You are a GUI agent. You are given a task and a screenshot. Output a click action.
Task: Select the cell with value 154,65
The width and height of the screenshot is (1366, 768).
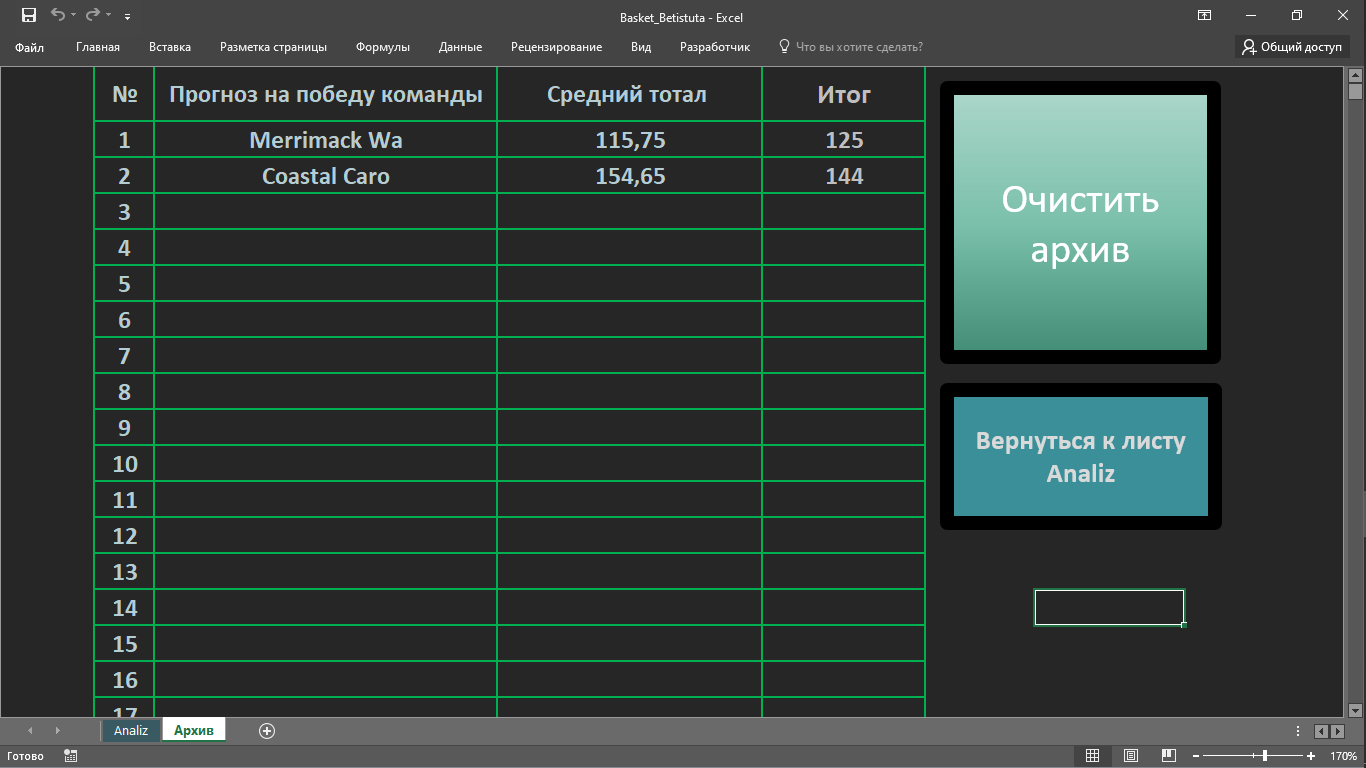(630, 176)
